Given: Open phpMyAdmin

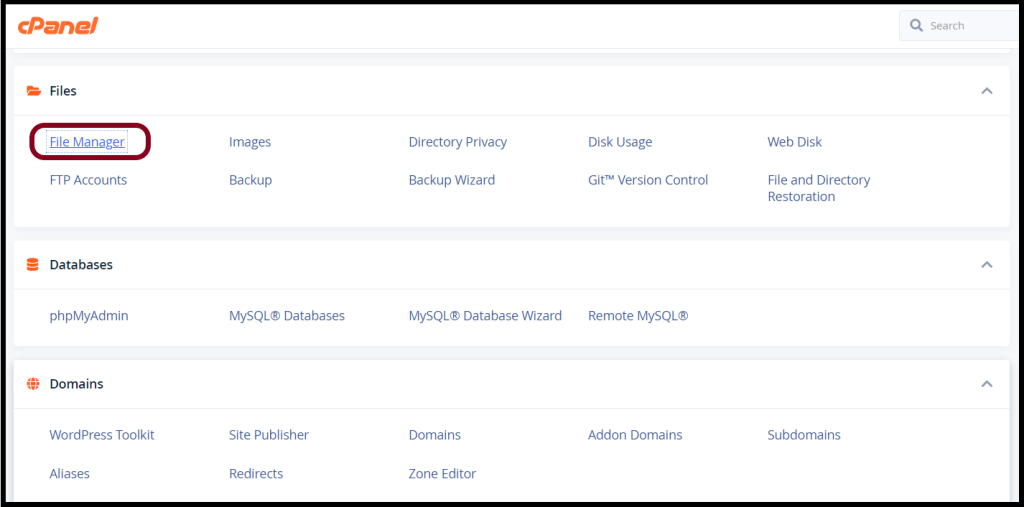Looking at the screenshot, I should pyautogui.click(x=89, y=316).
